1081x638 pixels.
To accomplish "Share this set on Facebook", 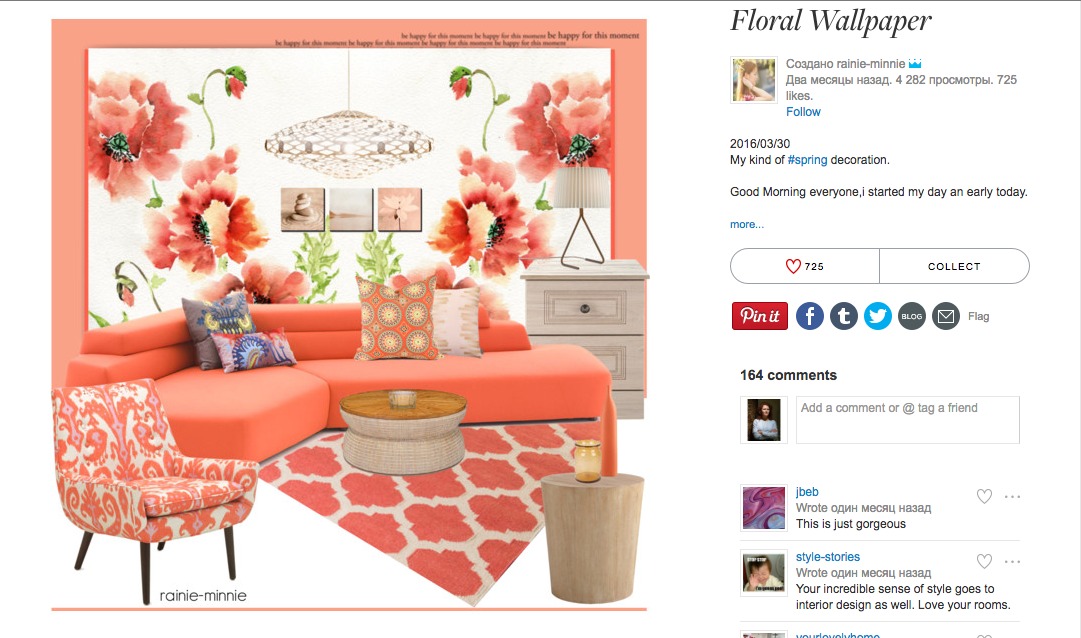I will (x=810, y=316).
